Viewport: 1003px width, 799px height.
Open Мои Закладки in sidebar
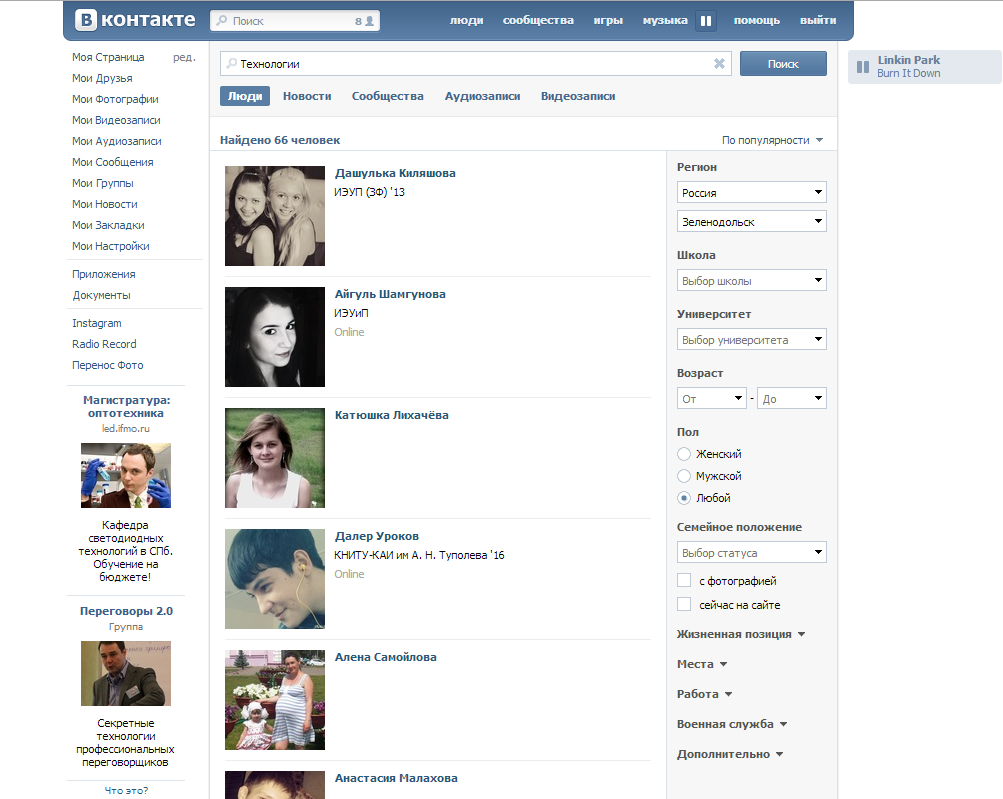(x=108, y=225)
